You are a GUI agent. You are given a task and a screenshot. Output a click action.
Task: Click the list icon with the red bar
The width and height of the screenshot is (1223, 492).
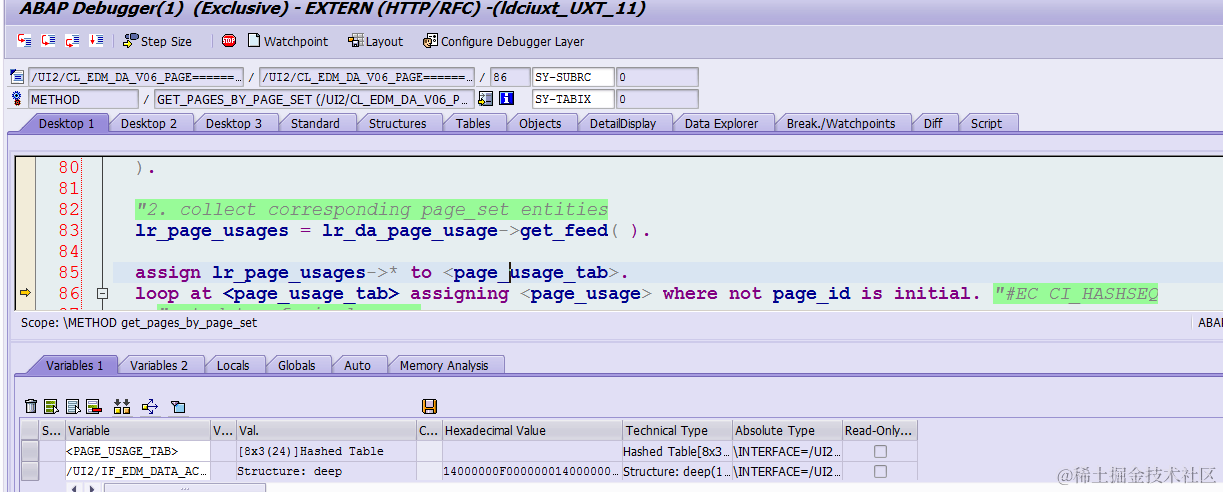[x=93, y=406]
